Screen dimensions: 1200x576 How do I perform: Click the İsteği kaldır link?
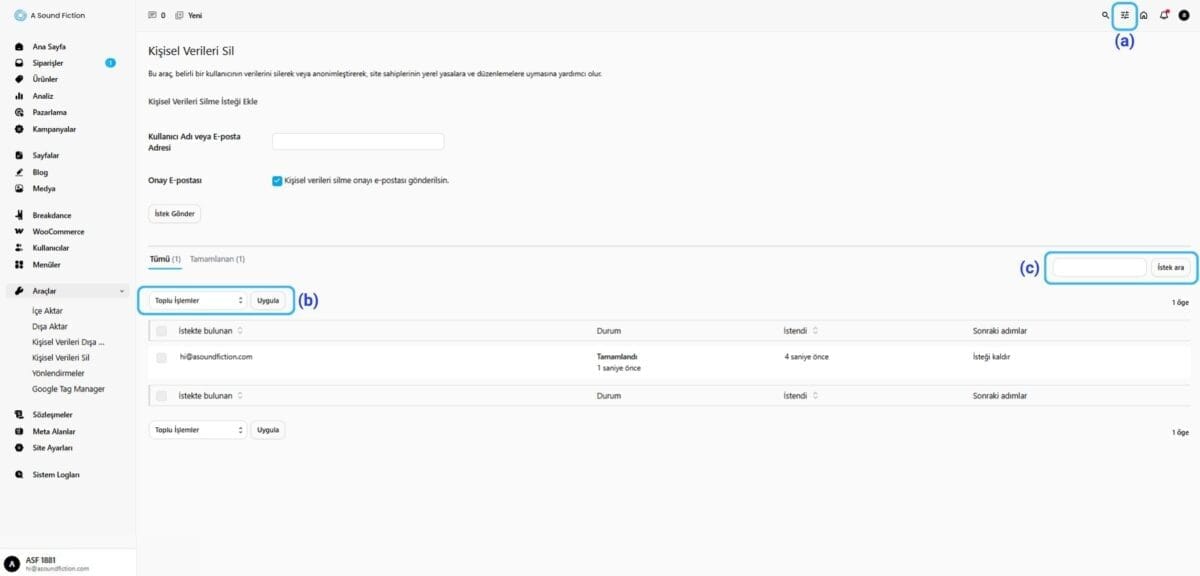click(x=997, y=357)
